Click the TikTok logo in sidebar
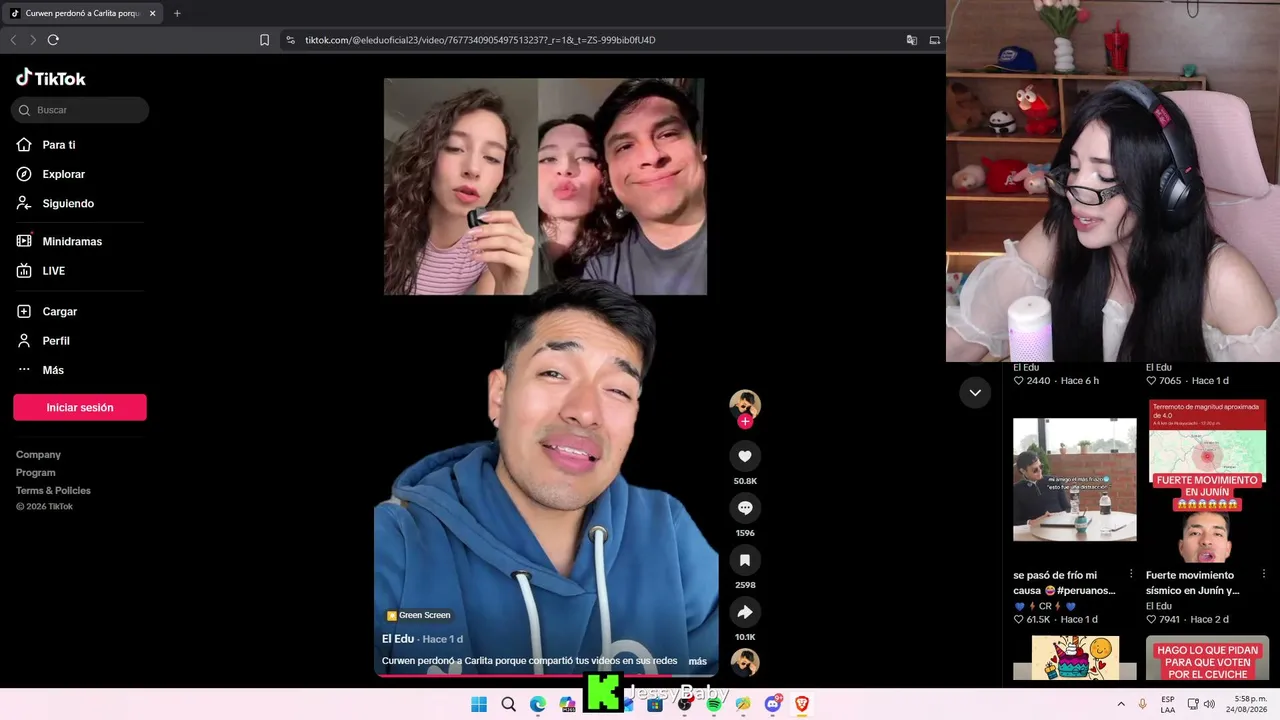This screenshot has width=1280, height=720. 51,78
